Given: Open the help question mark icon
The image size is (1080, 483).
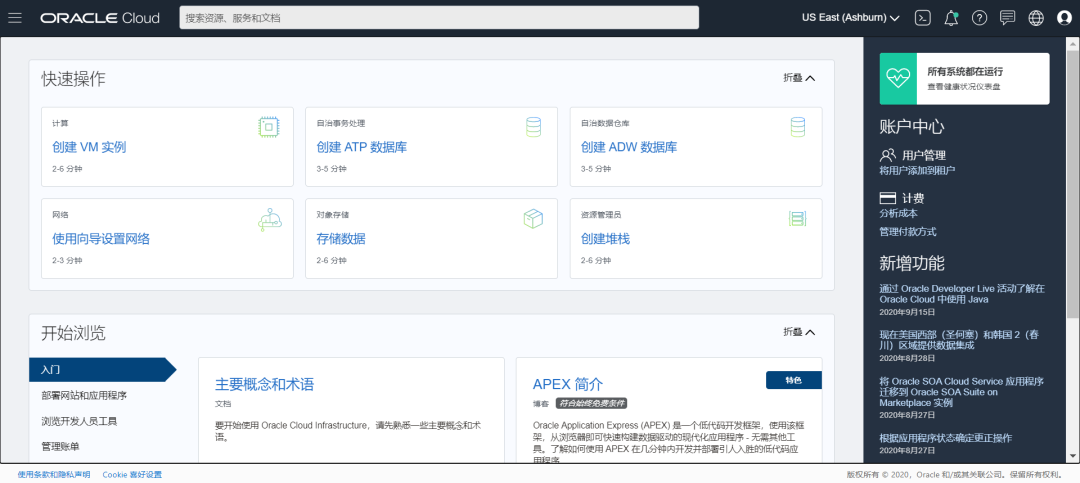Looking at the screenshot, I should (979, 19).
